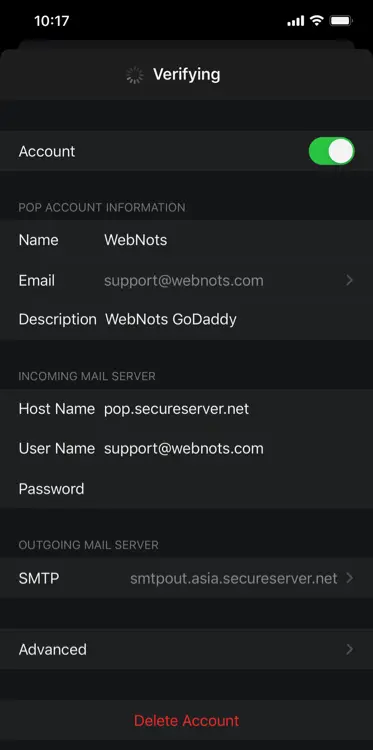
Task: Tap the cellular signal bars icon
Action: tap(296, 21)
